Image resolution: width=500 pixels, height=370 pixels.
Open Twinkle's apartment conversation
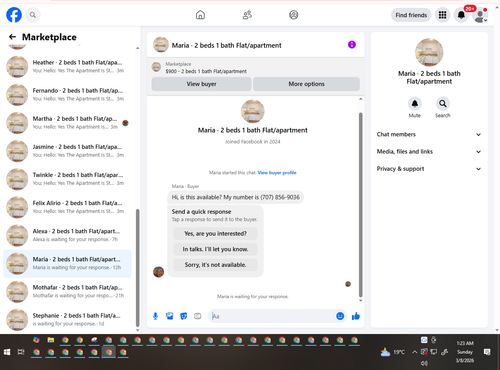pyautogui.click(x=68, y=179)
